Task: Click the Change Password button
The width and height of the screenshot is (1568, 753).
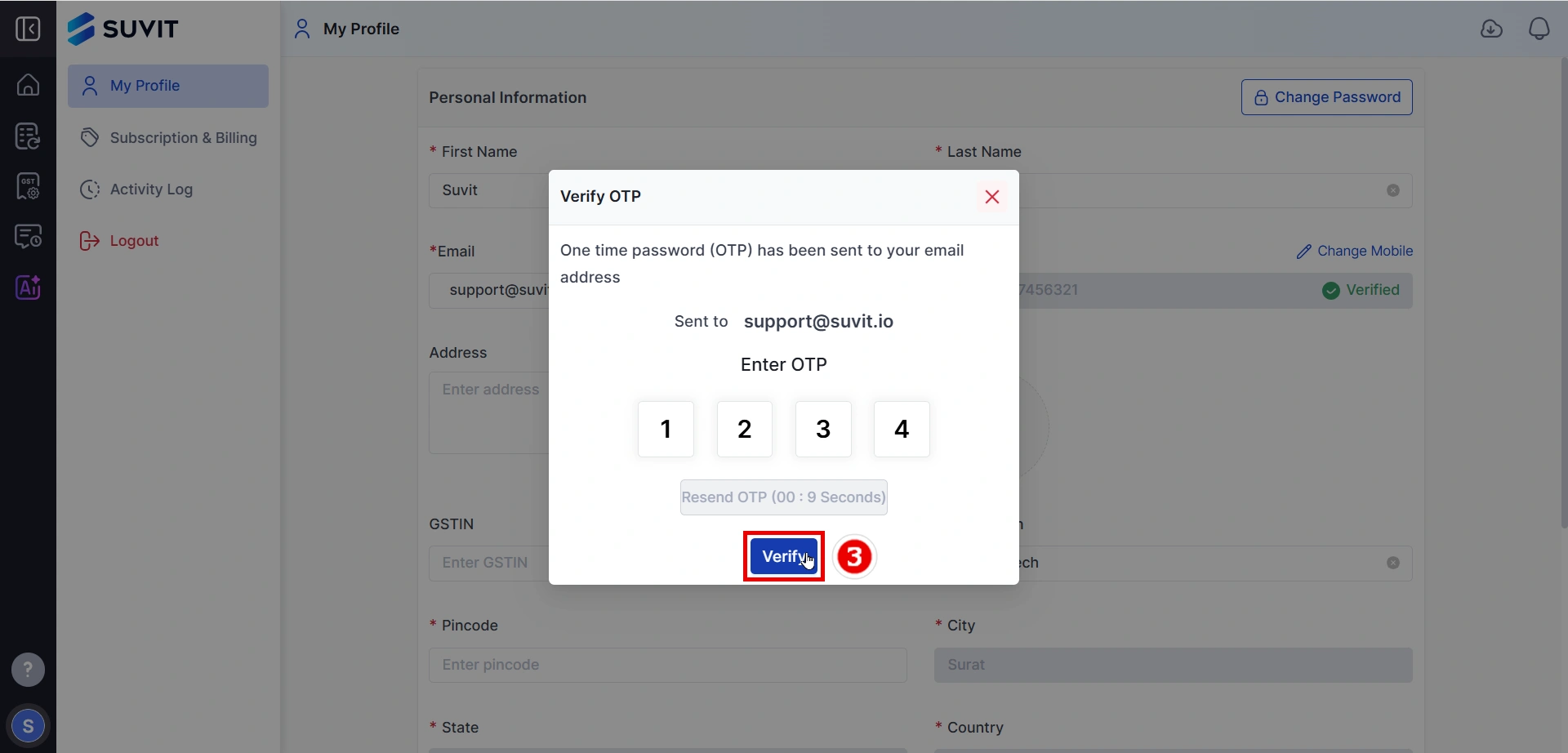Action: 1327,97
